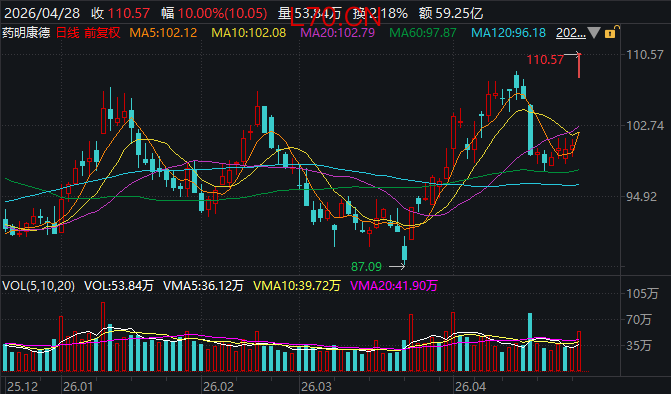This screenshot has width=671, height=394.
Task: Click MA5:102.12 indicator label
Action: click(163, 33)
